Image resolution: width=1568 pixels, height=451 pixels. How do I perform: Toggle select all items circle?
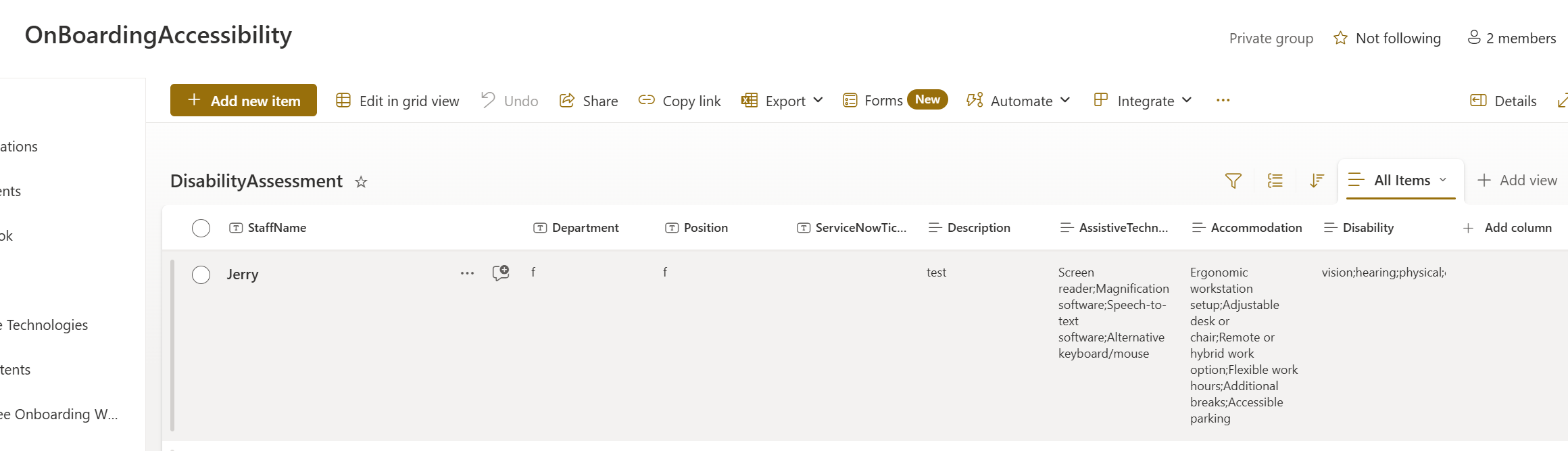click(201, 228)
